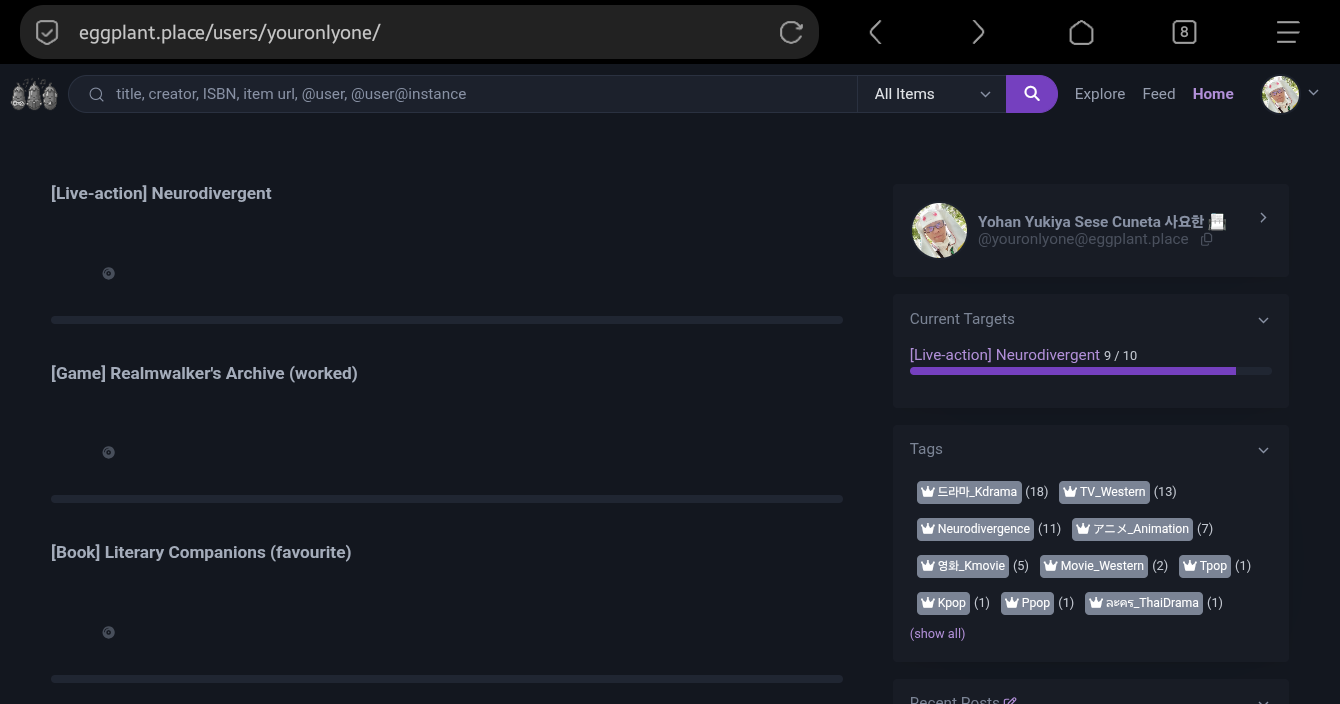This screenshot has width=1340, height=704.
Task: Click the browser back arrow
Action: coord(875,32)
